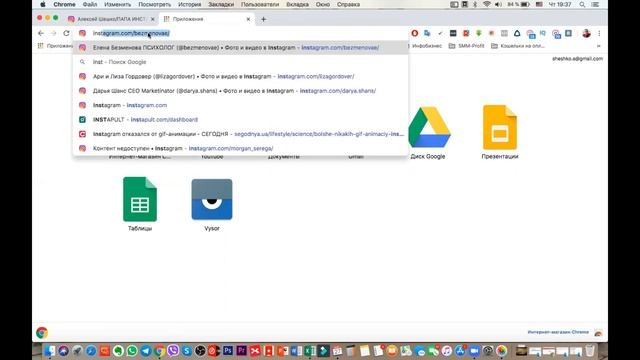
Task: Reload the page with the refresh icon
Action: (x=66, y=33)
